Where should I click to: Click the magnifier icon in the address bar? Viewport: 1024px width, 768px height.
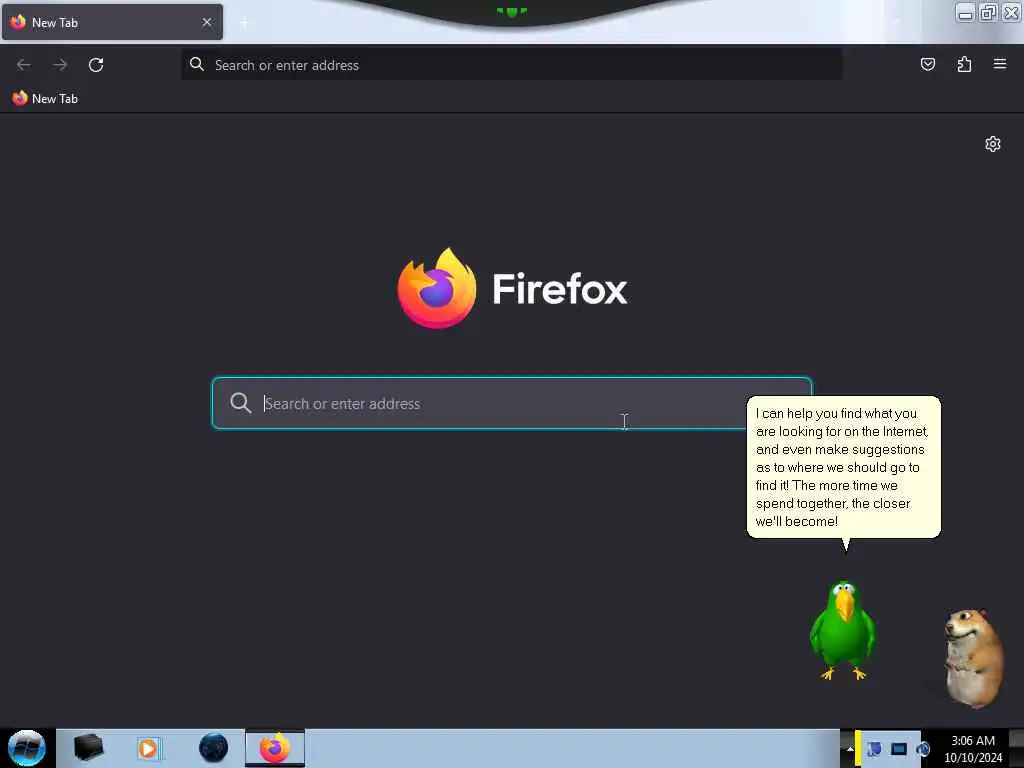(x=197, y=64)
